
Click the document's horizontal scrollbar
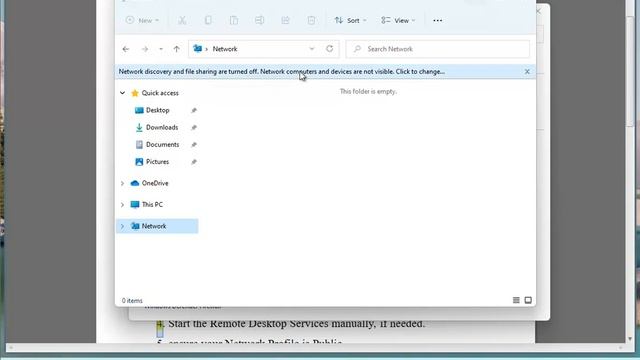tap(315, 347)
